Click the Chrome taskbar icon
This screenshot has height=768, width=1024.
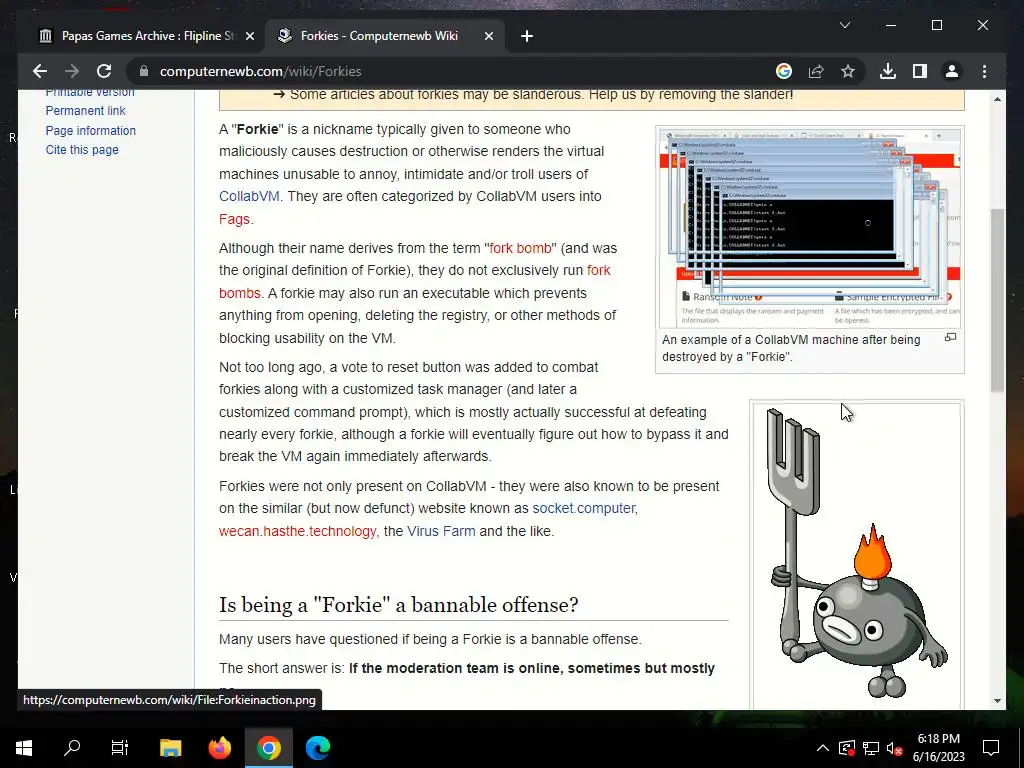click(268, 748)
